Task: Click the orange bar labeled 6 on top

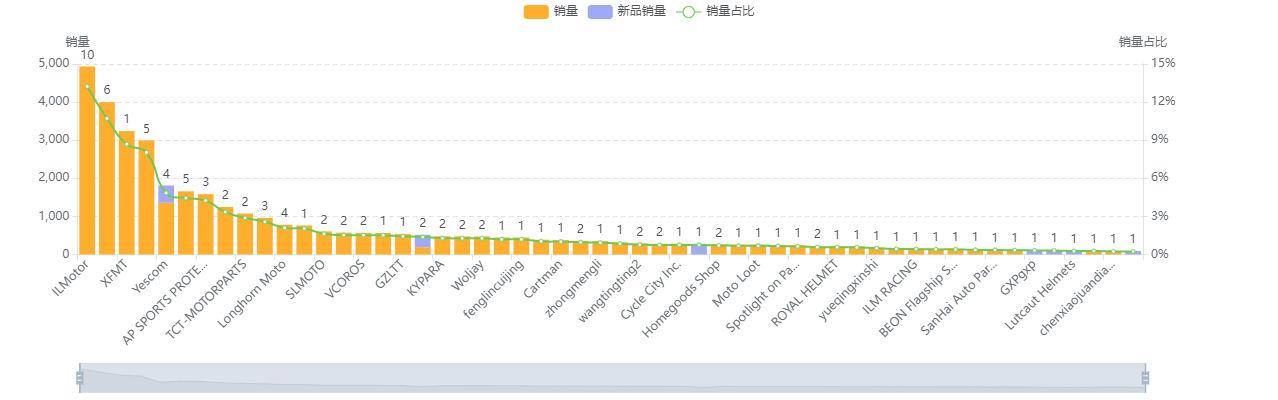Action: [107, 178]
